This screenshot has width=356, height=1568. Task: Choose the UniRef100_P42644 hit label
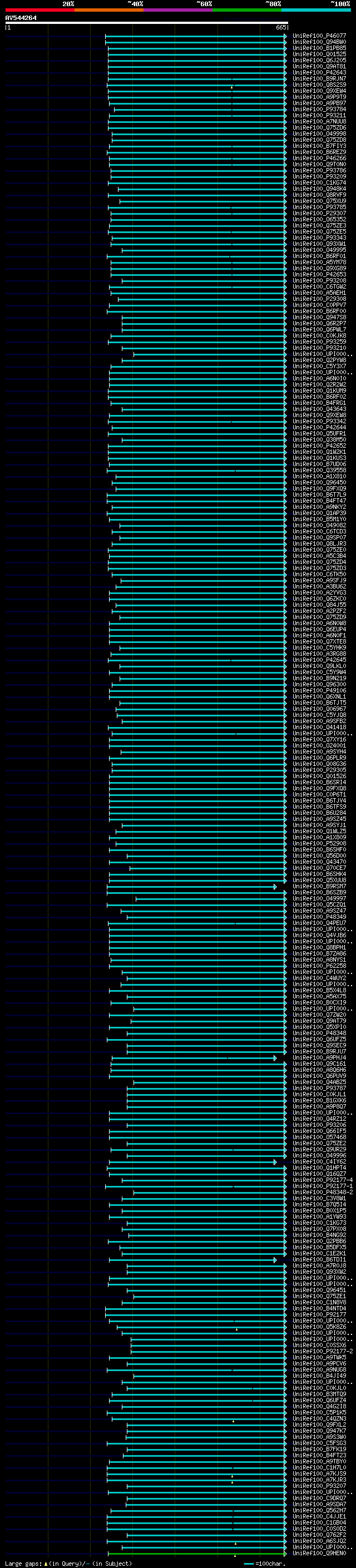319,427
